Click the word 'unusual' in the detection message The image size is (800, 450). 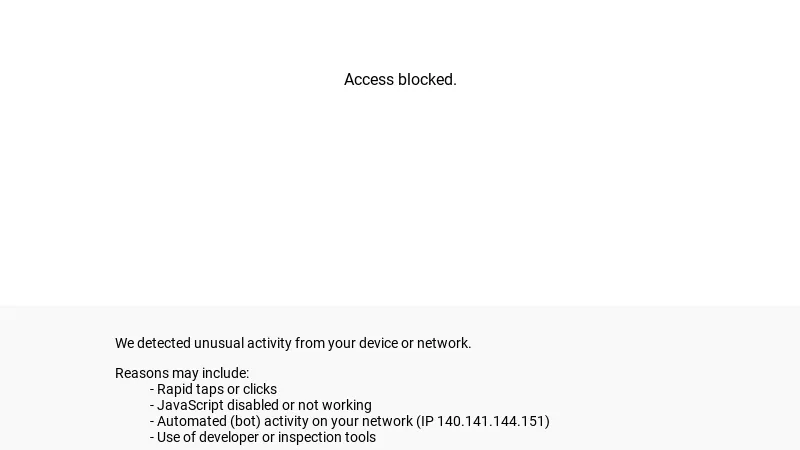pyautogui.click(x=219, y=343)
